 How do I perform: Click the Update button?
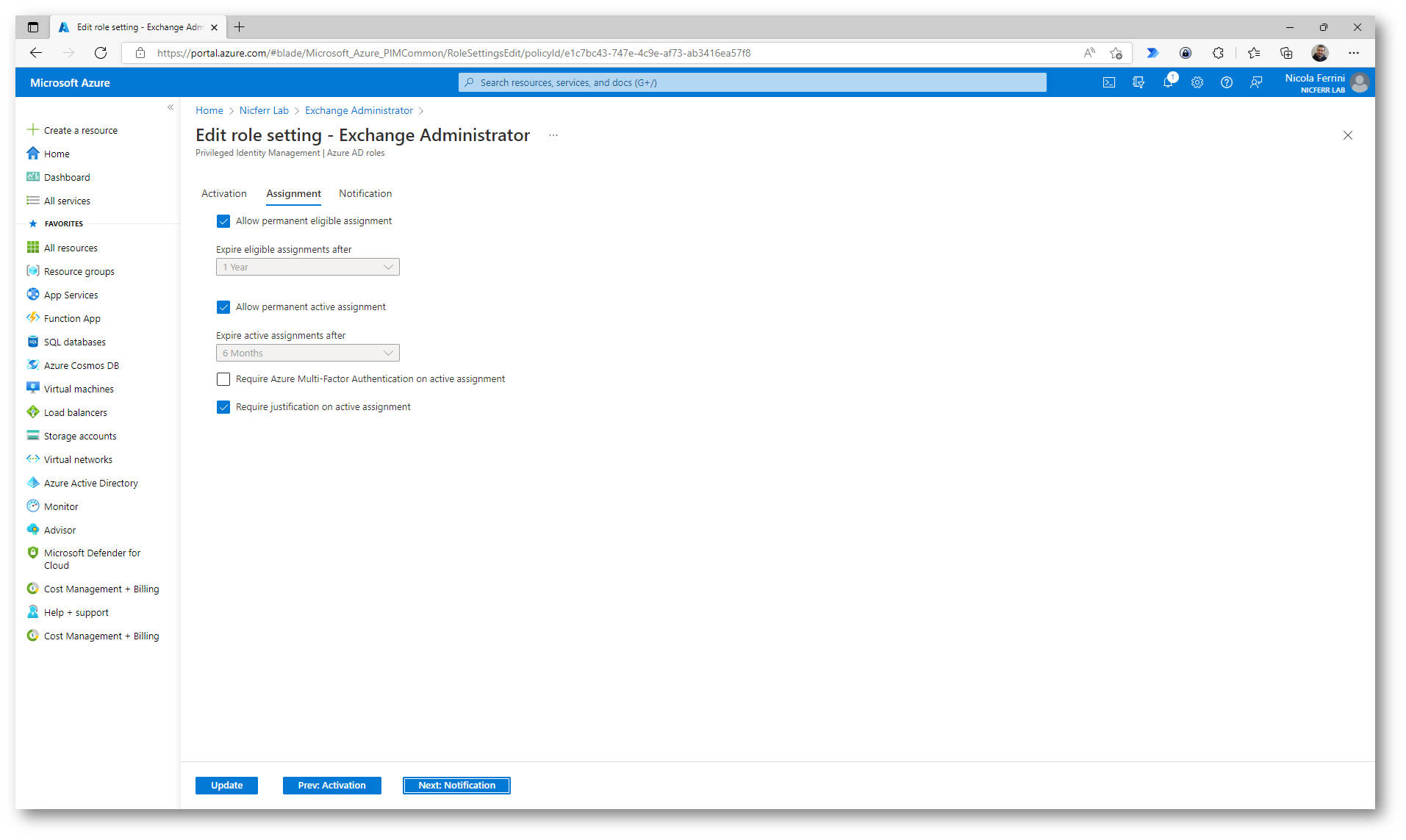(x=226, y=786)
